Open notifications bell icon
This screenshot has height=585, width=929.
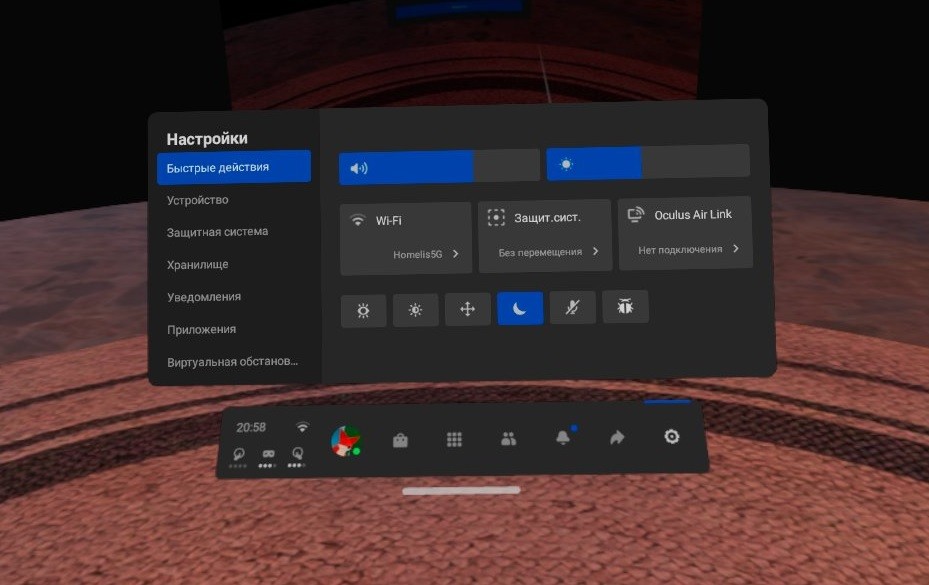pos(563,438)
